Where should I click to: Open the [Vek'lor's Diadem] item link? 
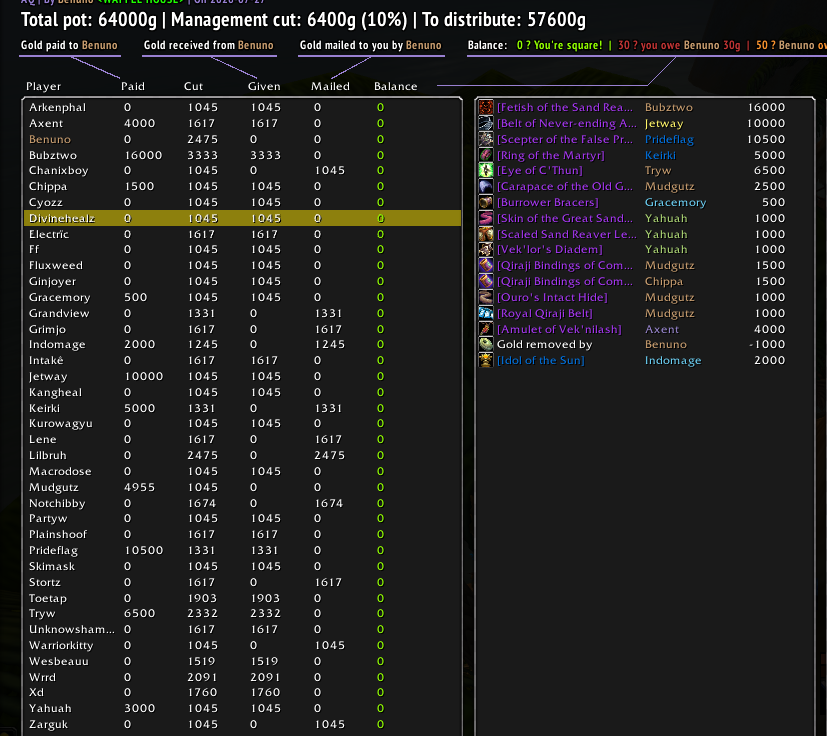(x=550, y=249)
